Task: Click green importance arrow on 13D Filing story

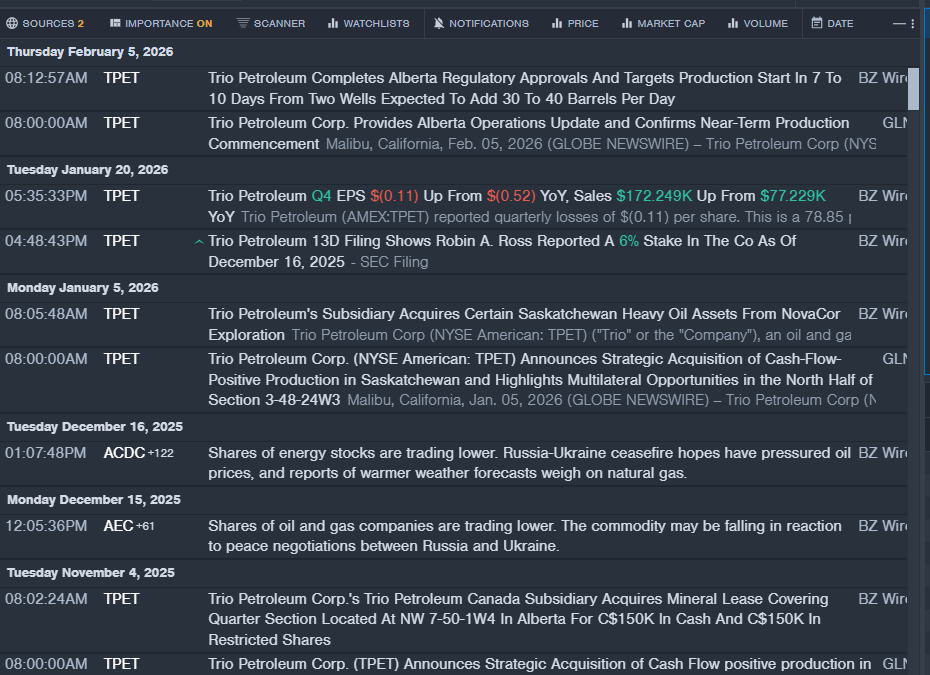Action: pos(198,242)
